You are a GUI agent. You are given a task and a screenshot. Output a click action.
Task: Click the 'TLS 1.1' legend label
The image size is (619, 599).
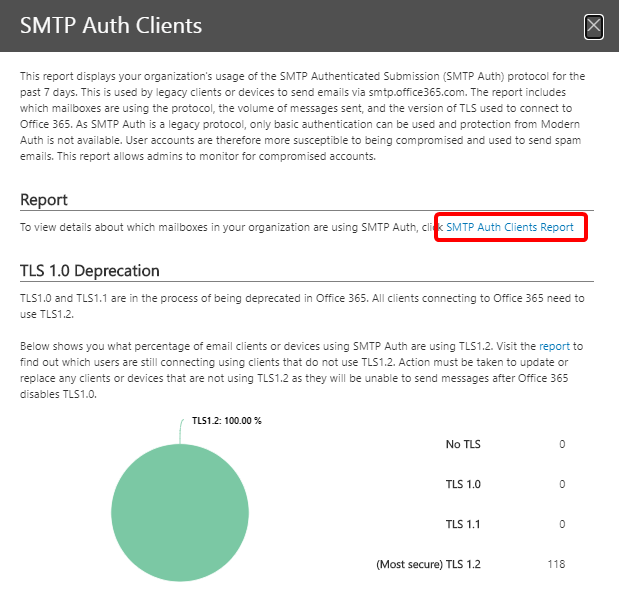tap(461, 524)
